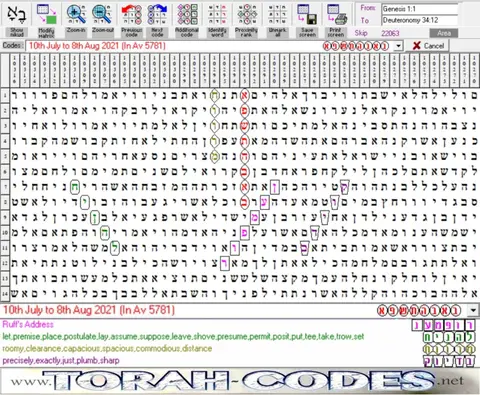Click the Codes combo box date text
480x395 pixels.
pyautogui.click(x=97, y=46)
